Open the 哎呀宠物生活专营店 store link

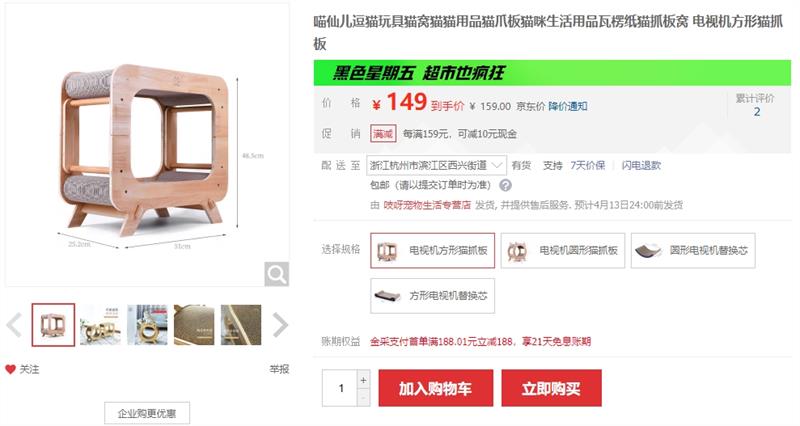(x=427, y=205)
